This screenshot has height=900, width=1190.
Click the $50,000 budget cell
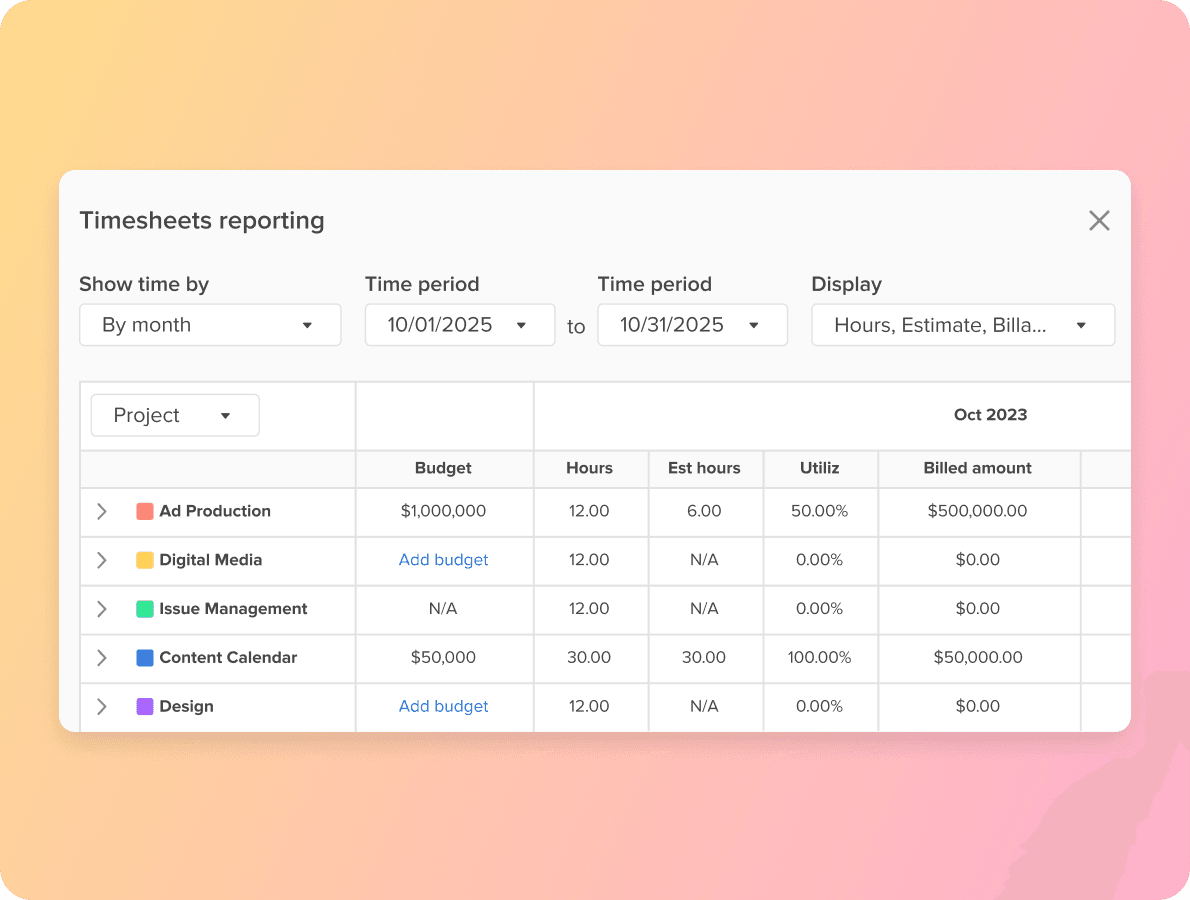(443, 658)
